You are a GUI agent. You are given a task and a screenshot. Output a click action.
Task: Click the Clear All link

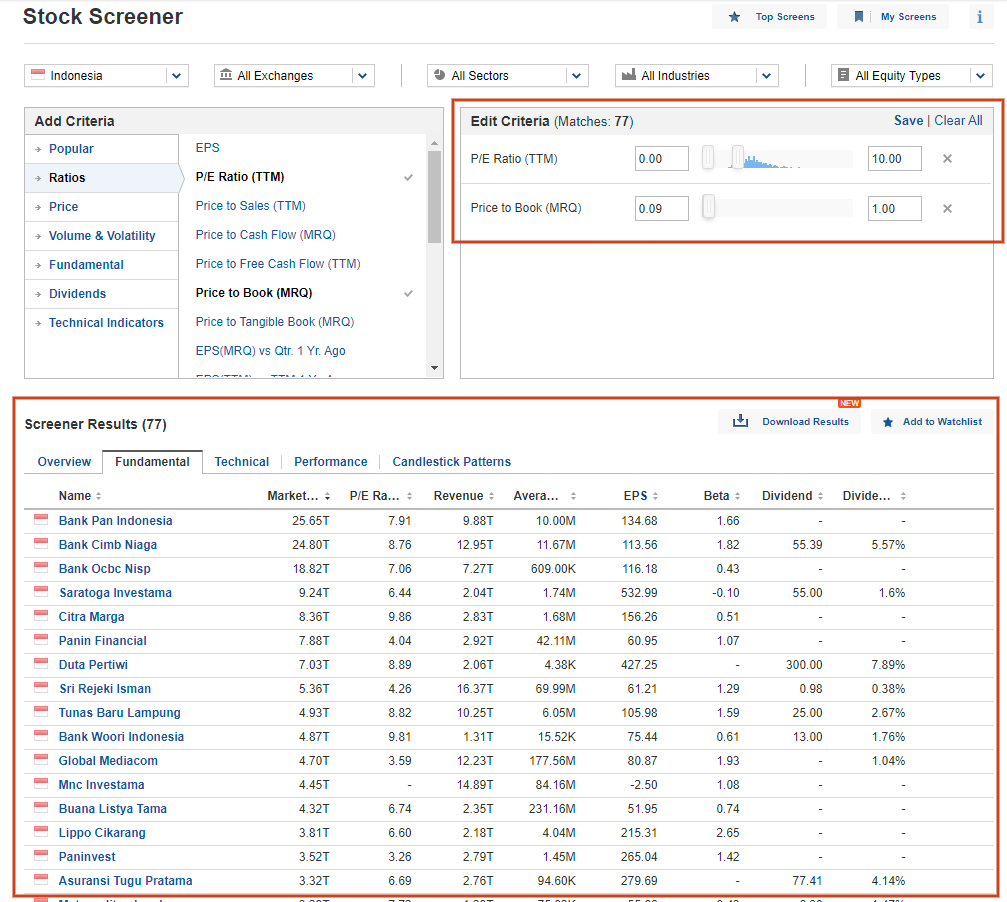pos(958,121)
